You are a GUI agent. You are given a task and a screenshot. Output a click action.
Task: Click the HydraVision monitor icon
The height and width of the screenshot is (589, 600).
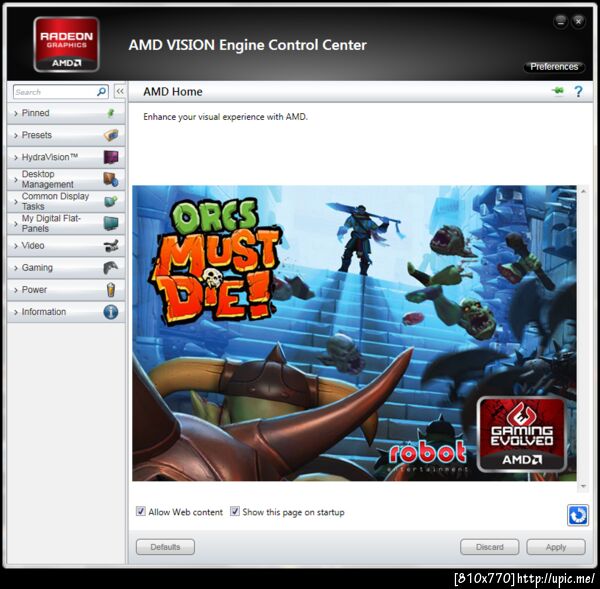pos(111,157)
